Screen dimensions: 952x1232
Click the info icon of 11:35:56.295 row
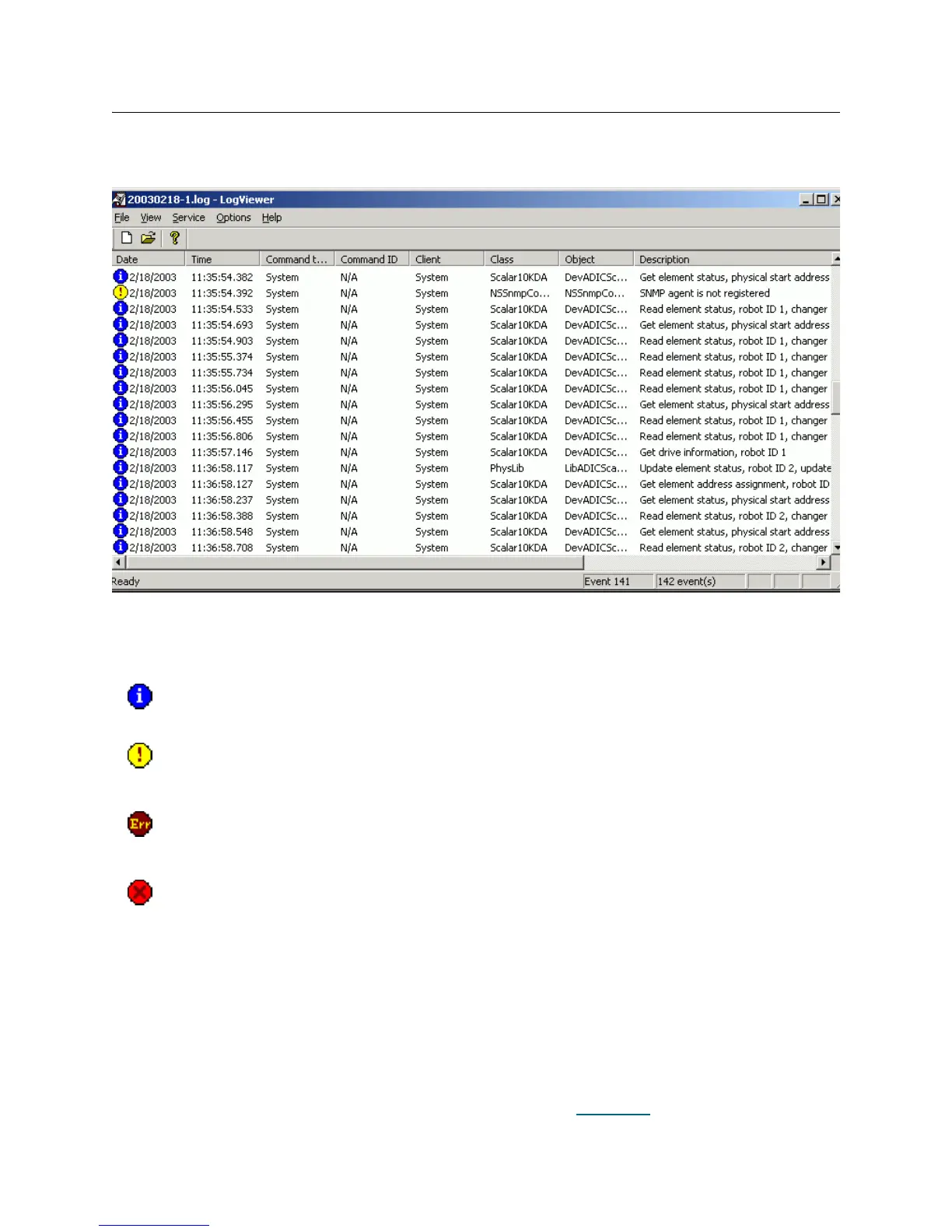121,404
